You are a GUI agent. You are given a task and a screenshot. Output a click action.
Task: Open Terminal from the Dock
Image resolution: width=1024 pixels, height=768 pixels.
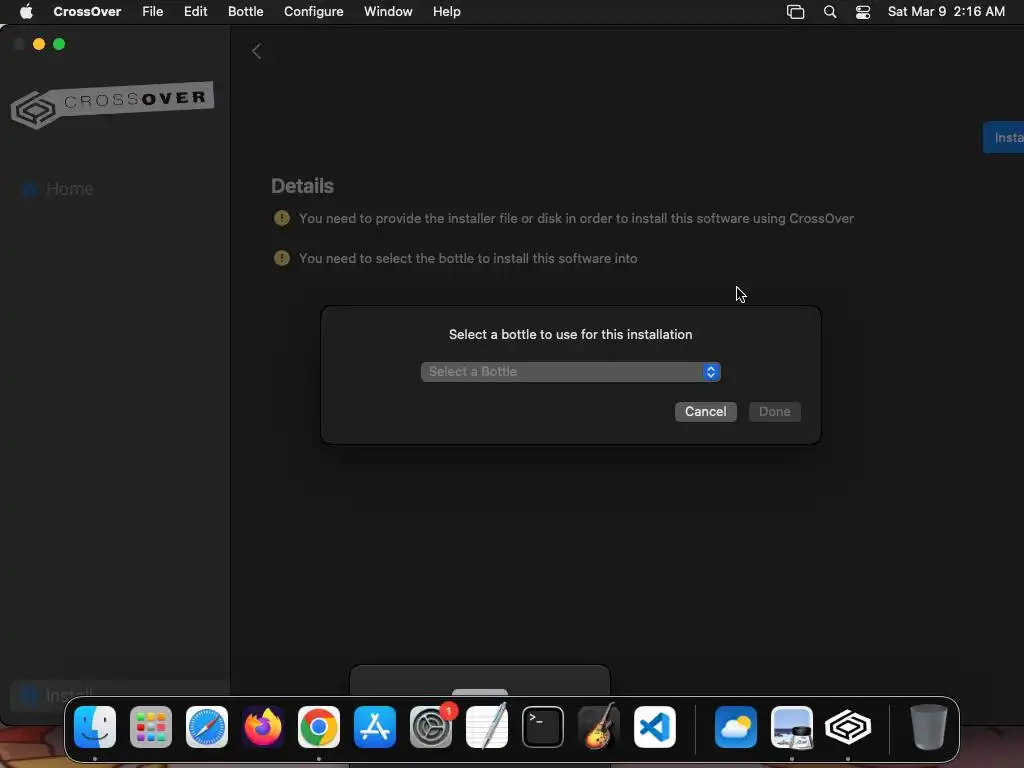click(543, 727)
